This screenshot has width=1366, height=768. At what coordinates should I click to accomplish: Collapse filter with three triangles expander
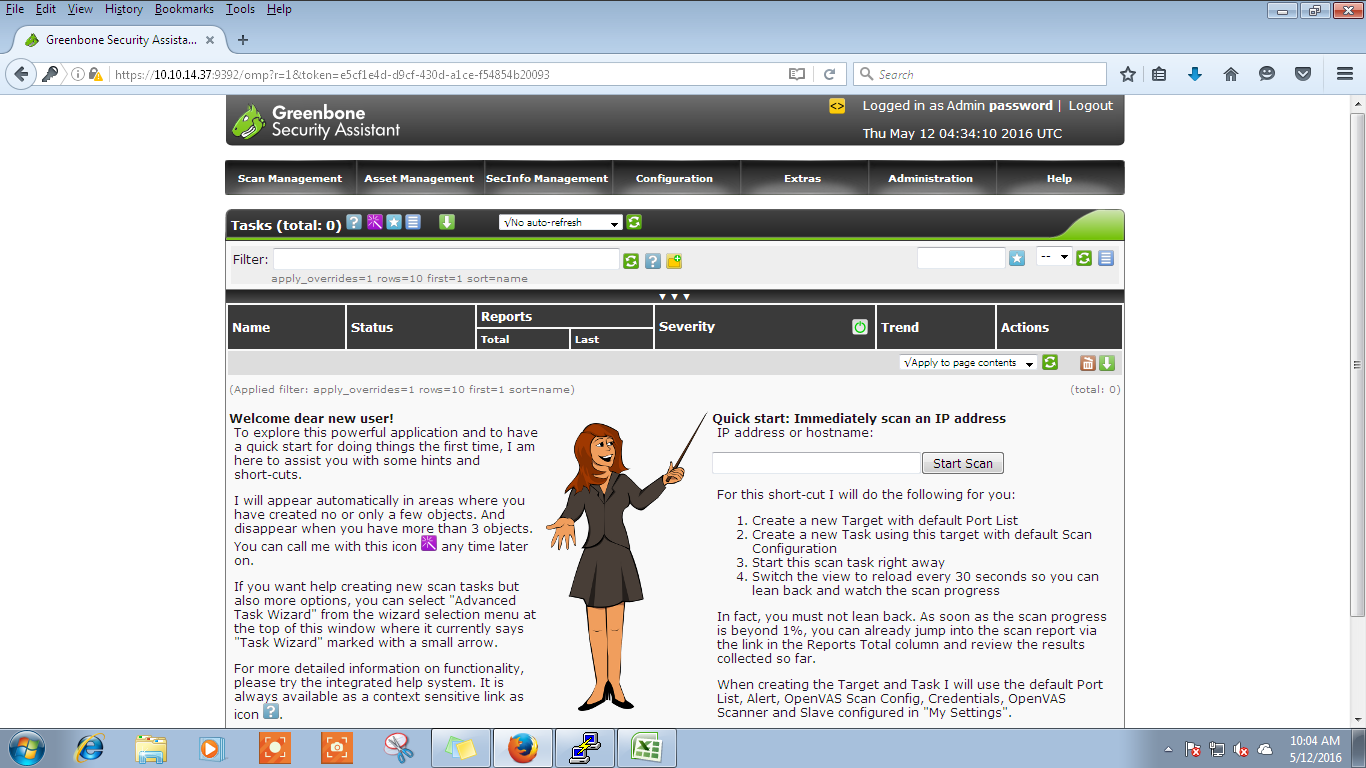coord(674,297)
